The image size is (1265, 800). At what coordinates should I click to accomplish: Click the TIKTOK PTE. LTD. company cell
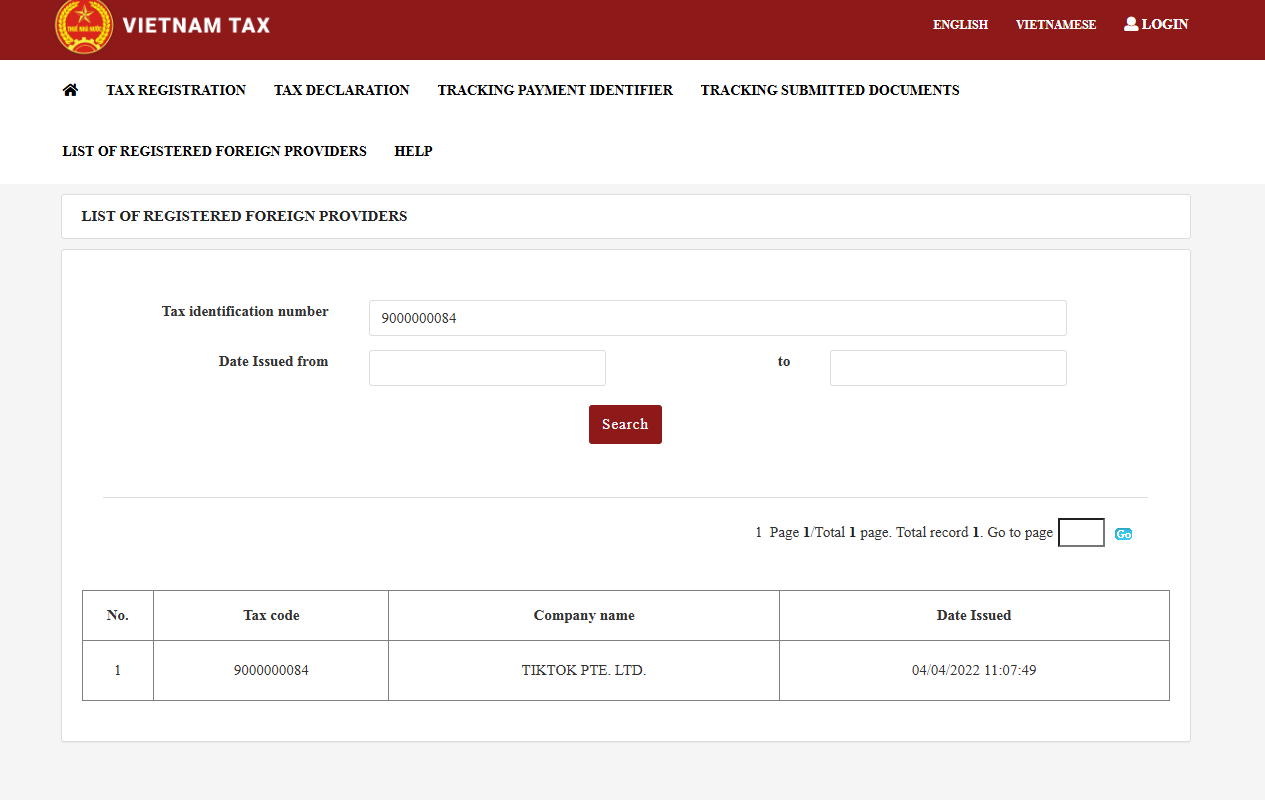[x=584, y=670]
